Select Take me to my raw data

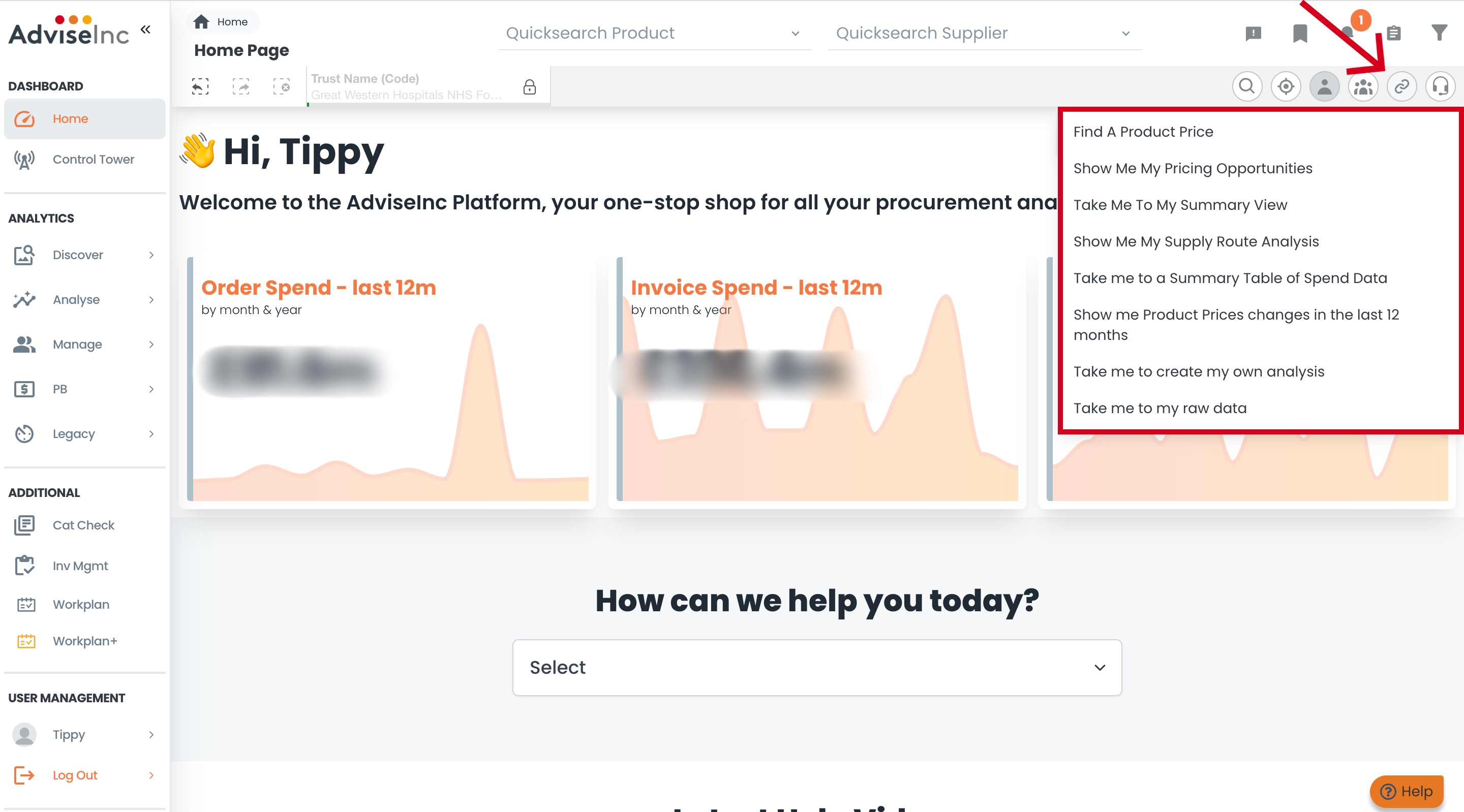1160,408
